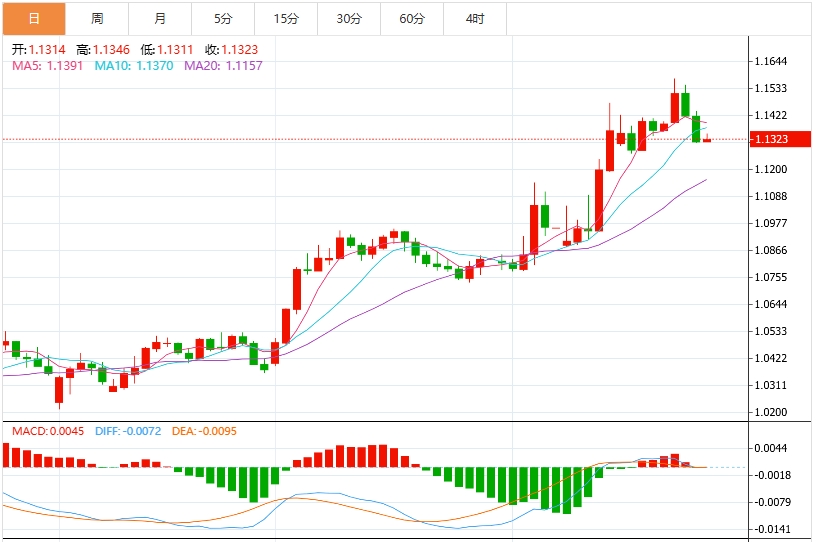This screenshot has height=542, width=818.
Task: Click the MA10: 1.1370 indicator label
Action: (x=134, y=66)
